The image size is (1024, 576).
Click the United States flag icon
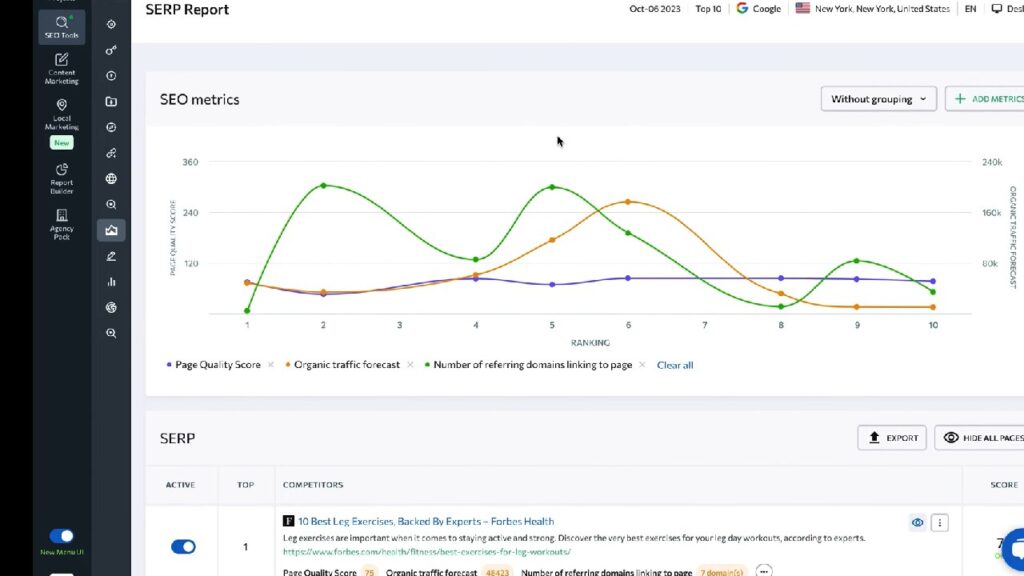(x=803, y=8)
